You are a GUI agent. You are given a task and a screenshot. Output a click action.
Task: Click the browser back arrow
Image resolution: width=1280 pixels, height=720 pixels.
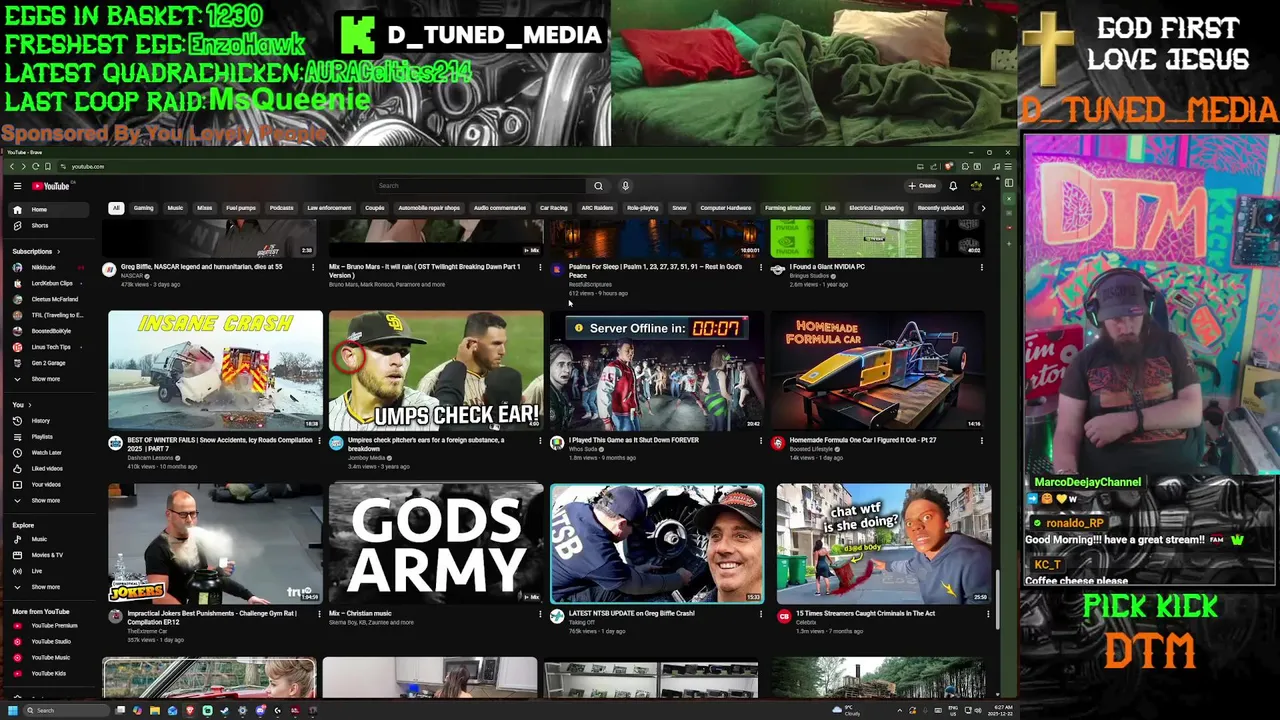[11, 166]
